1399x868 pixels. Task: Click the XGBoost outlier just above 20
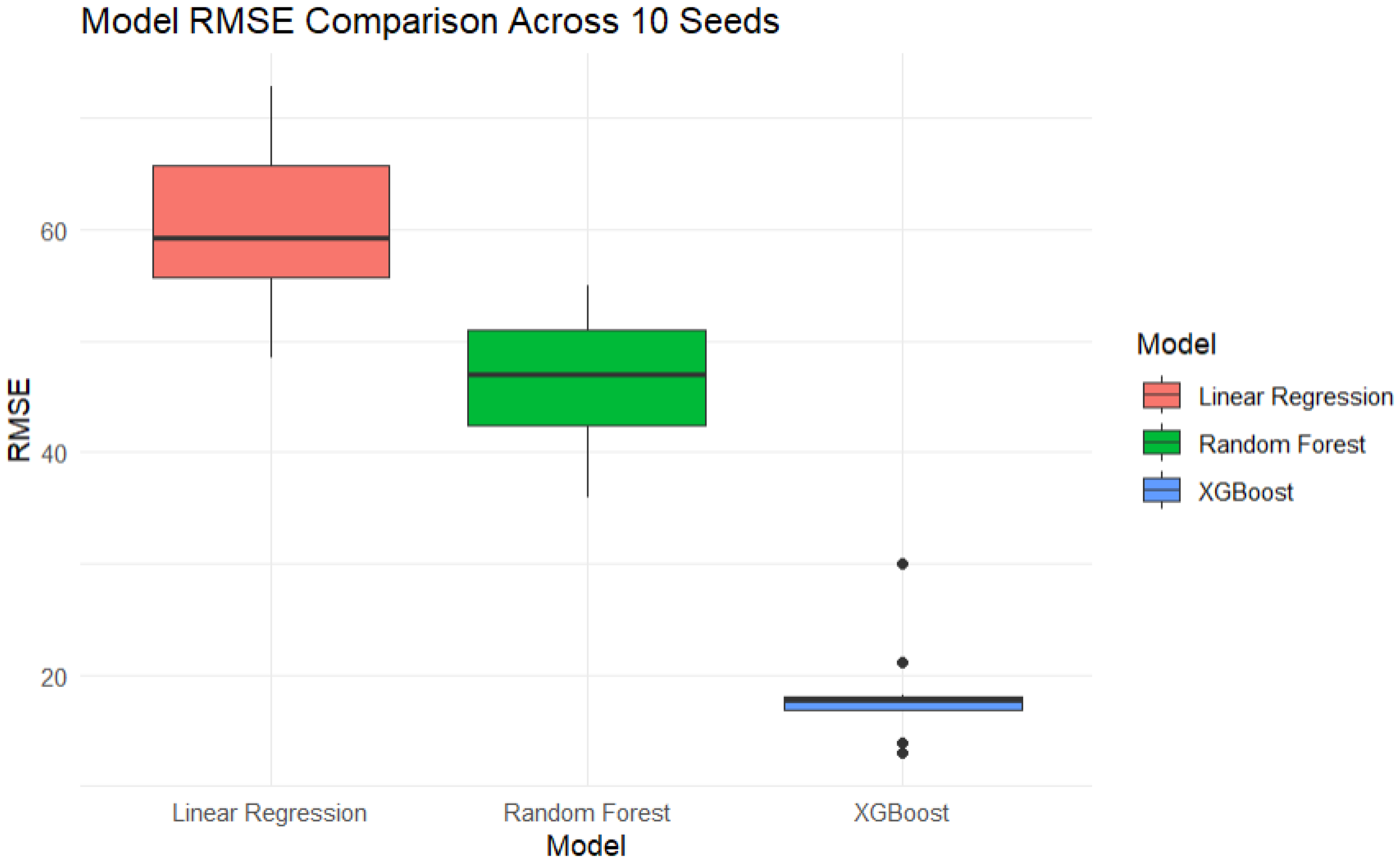click(x=902, y=663)
